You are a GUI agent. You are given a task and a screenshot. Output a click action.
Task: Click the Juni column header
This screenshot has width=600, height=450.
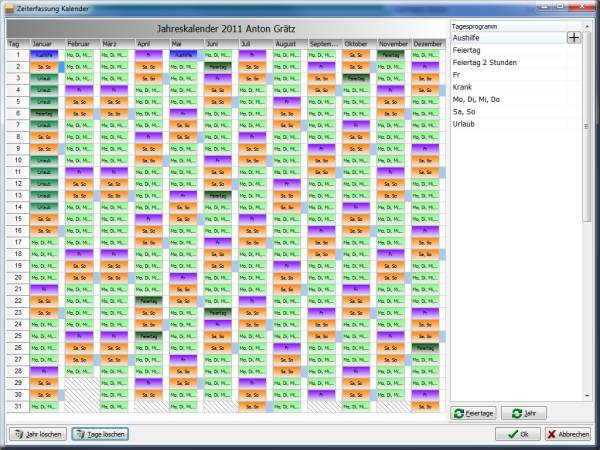222,44
